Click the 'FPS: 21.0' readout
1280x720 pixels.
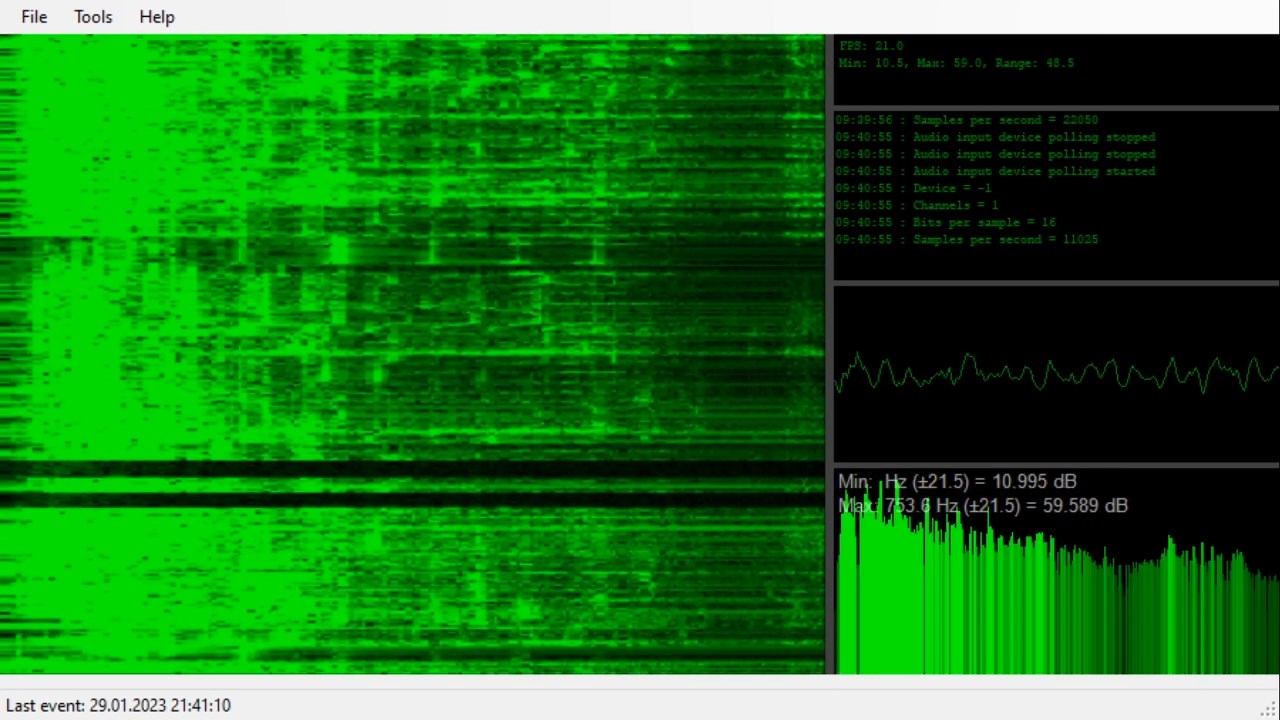tap(871, 46)
